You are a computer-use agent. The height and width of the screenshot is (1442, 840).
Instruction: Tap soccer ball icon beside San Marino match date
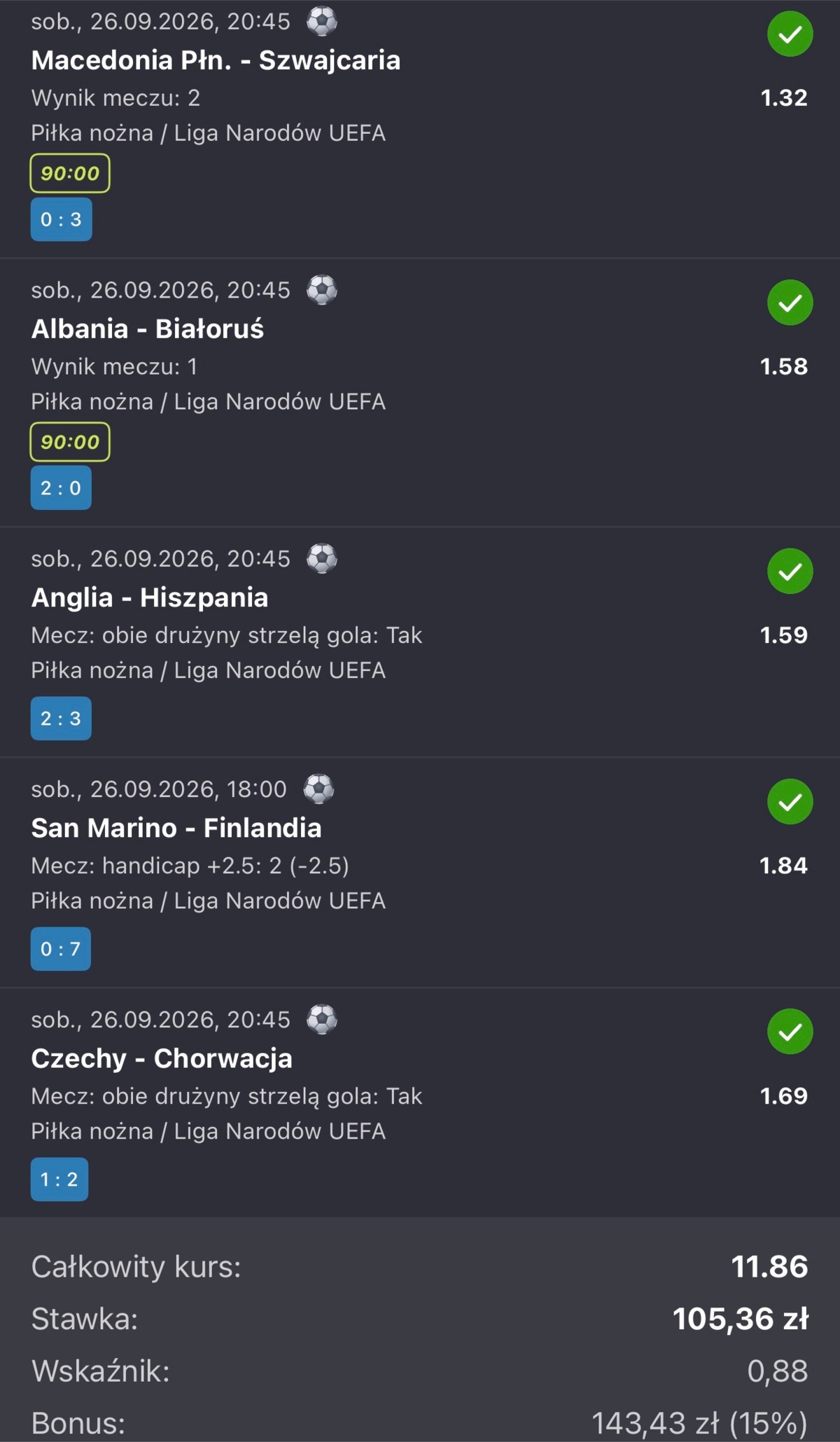[318, 789]
